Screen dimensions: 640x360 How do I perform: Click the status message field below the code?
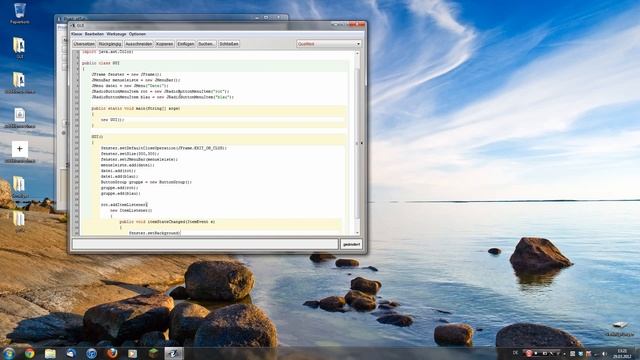[x=205, y=244]
